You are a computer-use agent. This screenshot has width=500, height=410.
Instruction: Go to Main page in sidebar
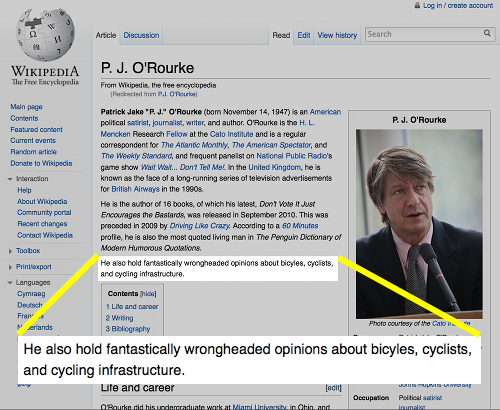(x=26, y=107)
